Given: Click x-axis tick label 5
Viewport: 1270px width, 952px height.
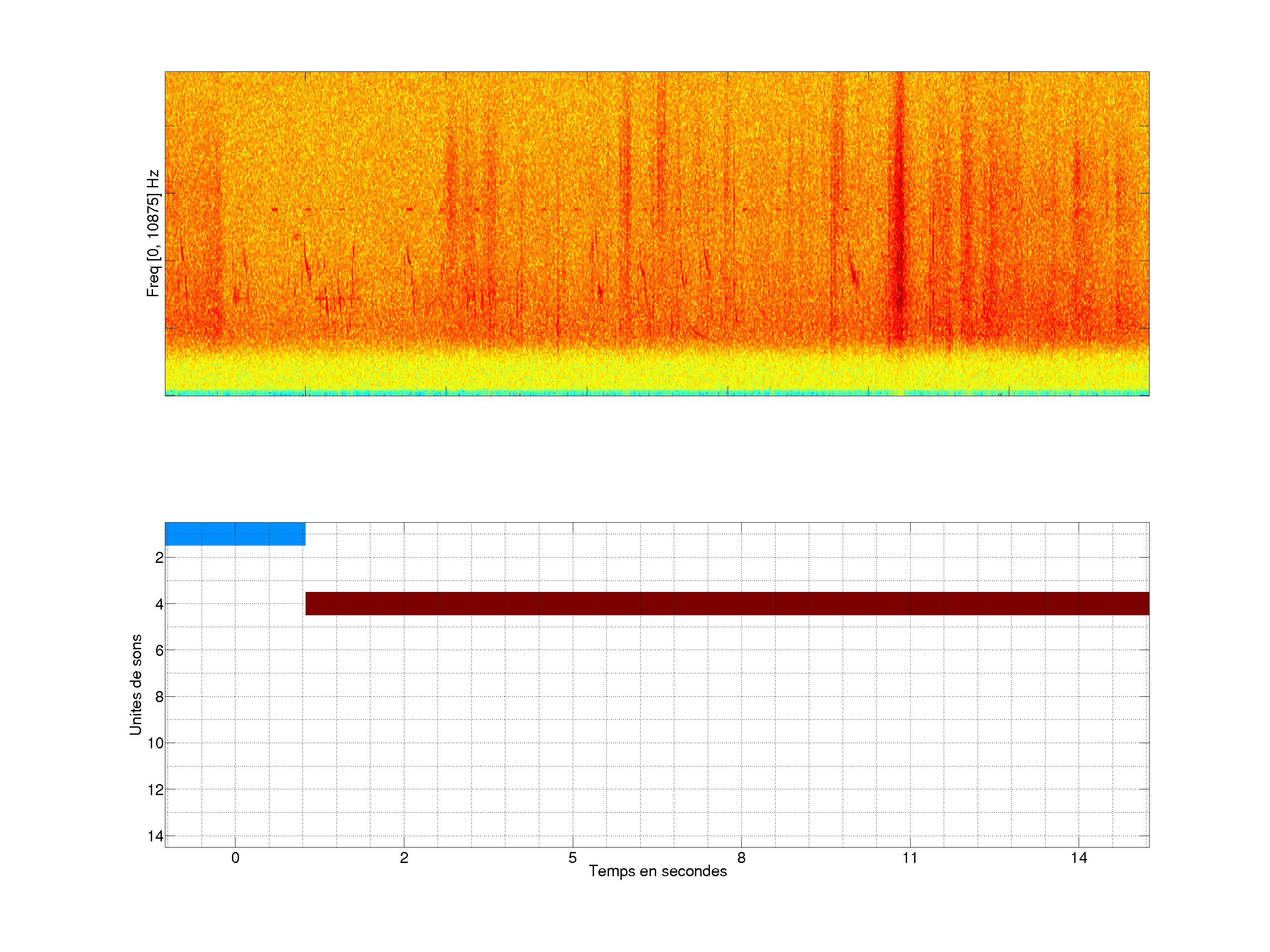Looking at the screenshot, I should [x=572, y=858].
